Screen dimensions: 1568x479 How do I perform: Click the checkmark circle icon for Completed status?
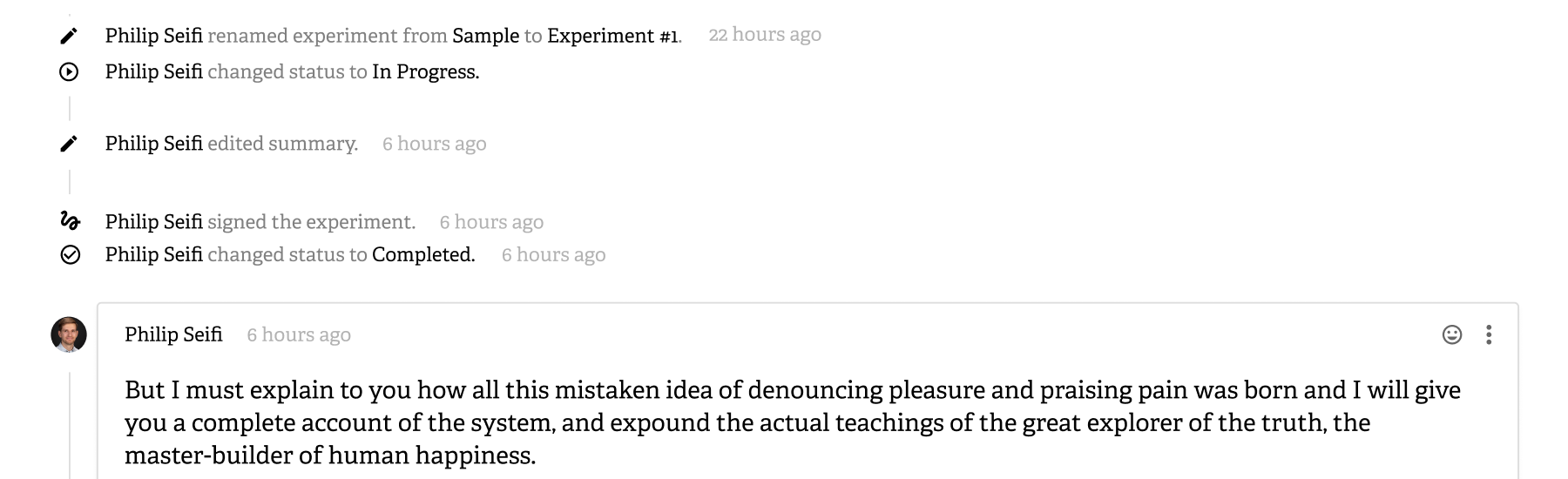70,254
